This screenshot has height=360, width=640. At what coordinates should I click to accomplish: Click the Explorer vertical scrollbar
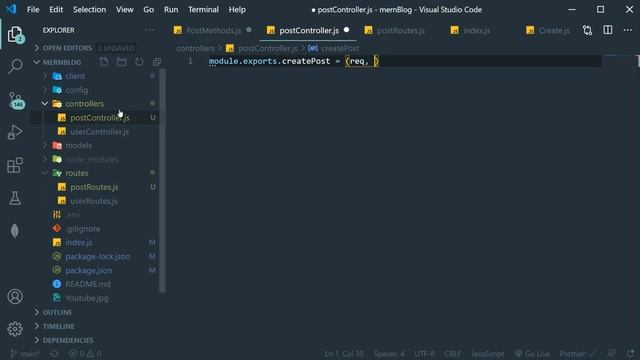click(x=162, y=180)
